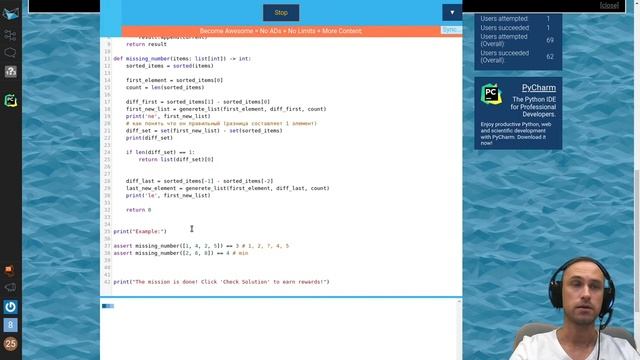Click the PyCharm icon in the sidebar
Screen dimensions: 640x360
click(11, 100)
